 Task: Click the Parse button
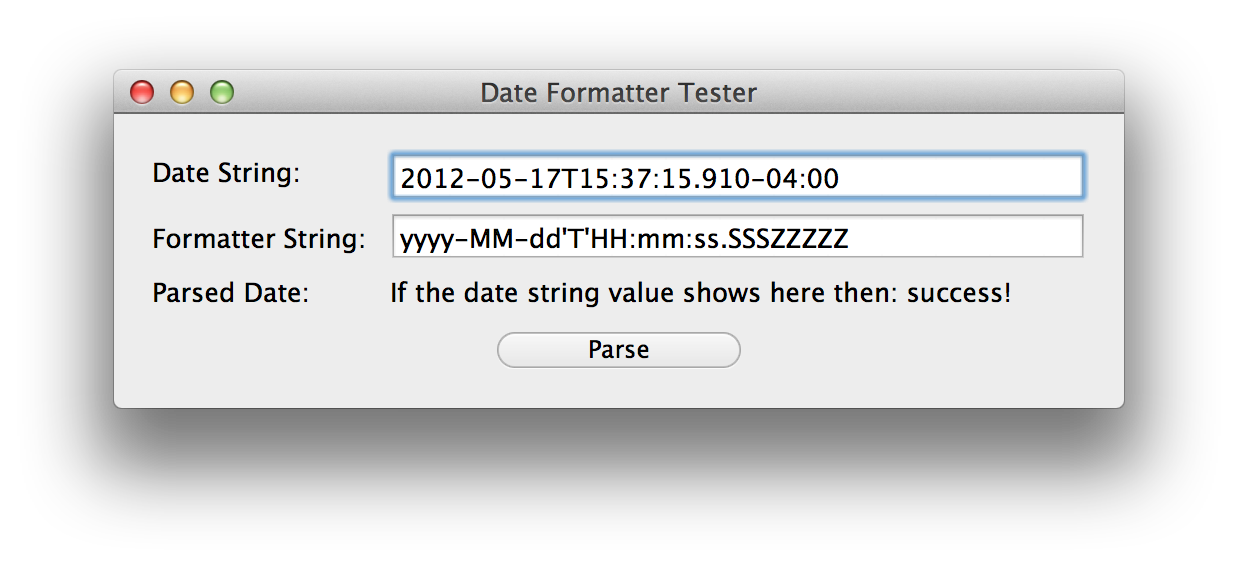coord(618,350)
